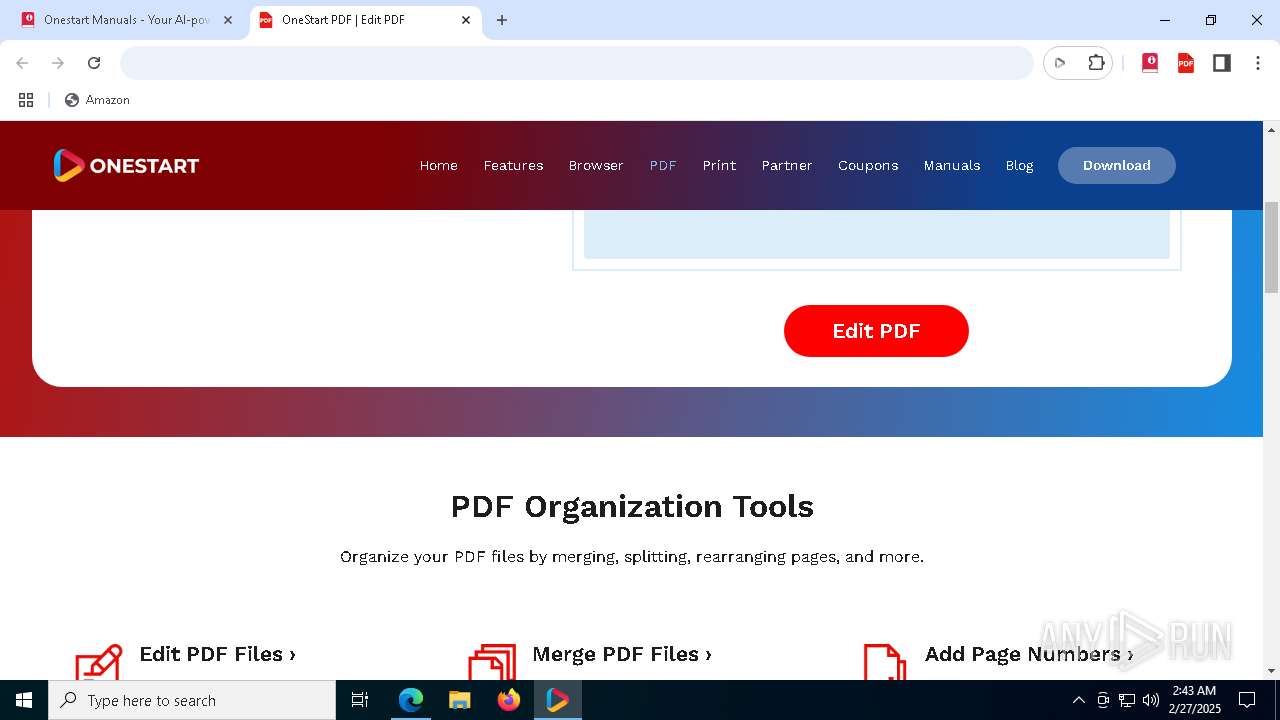Open the Features nav link
The image size is (1280, 720).
coord(513,165)
